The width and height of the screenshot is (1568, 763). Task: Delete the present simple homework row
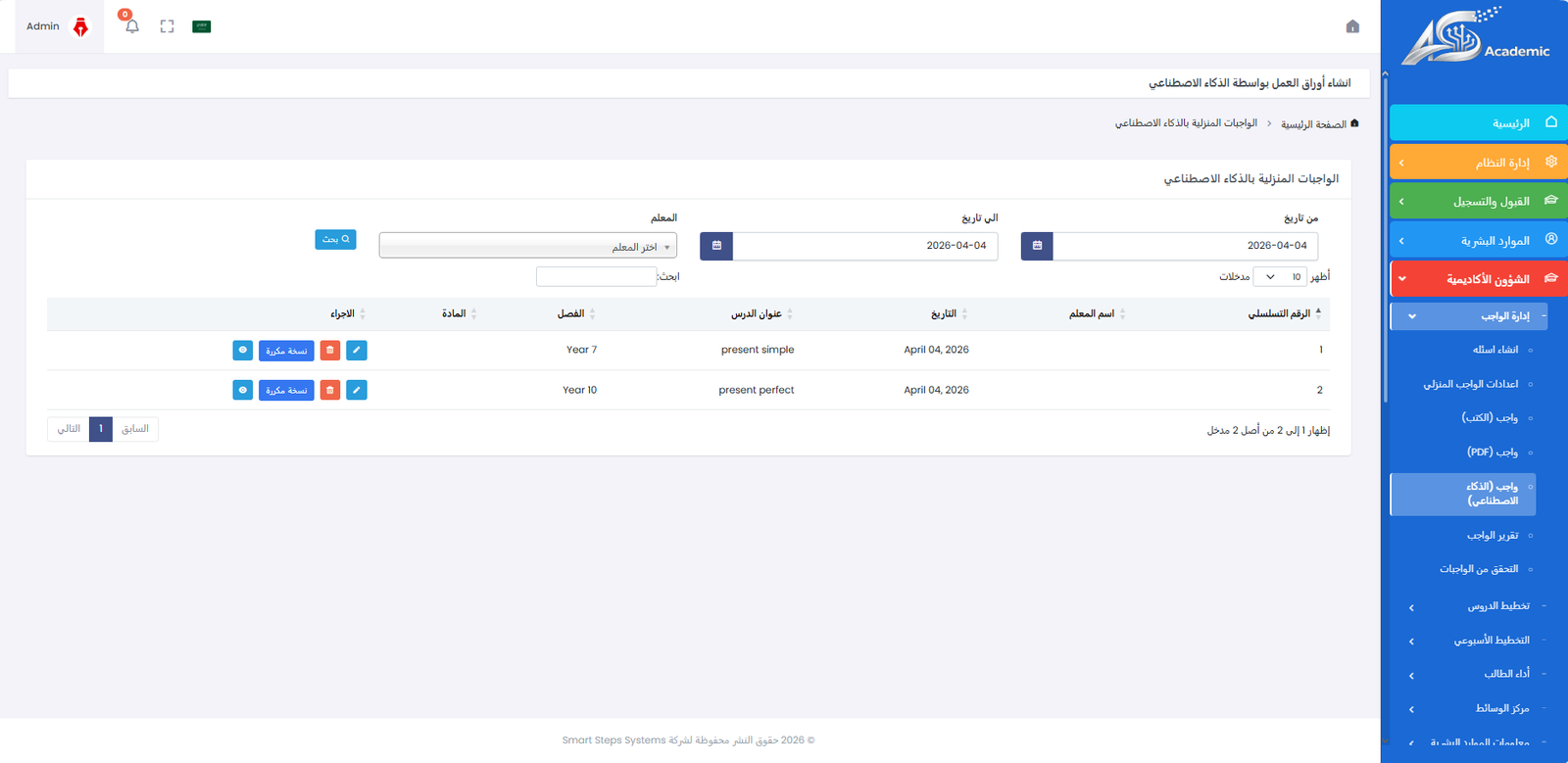[x=330, y=350]
